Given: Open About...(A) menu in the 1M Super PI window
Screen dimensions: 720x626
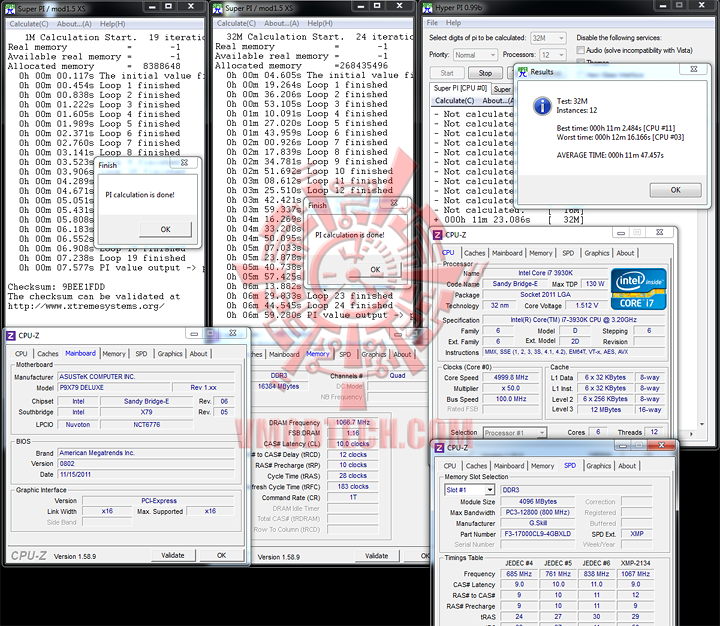Looking at the screenshot, I should tap(74, 24).
